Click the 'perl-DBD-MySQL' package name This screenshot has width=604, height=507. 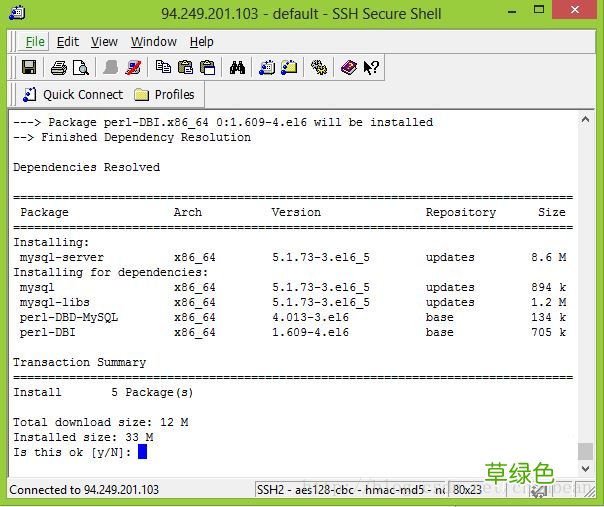[69, 317]
